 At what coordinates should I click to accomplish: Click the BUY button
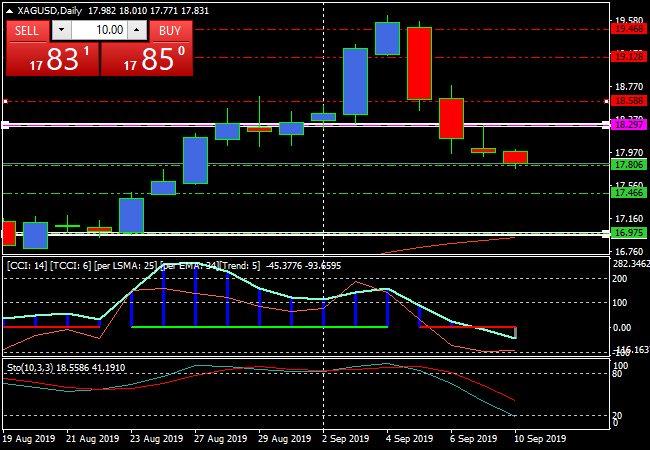pyautogui.click(x=171, y=30)
